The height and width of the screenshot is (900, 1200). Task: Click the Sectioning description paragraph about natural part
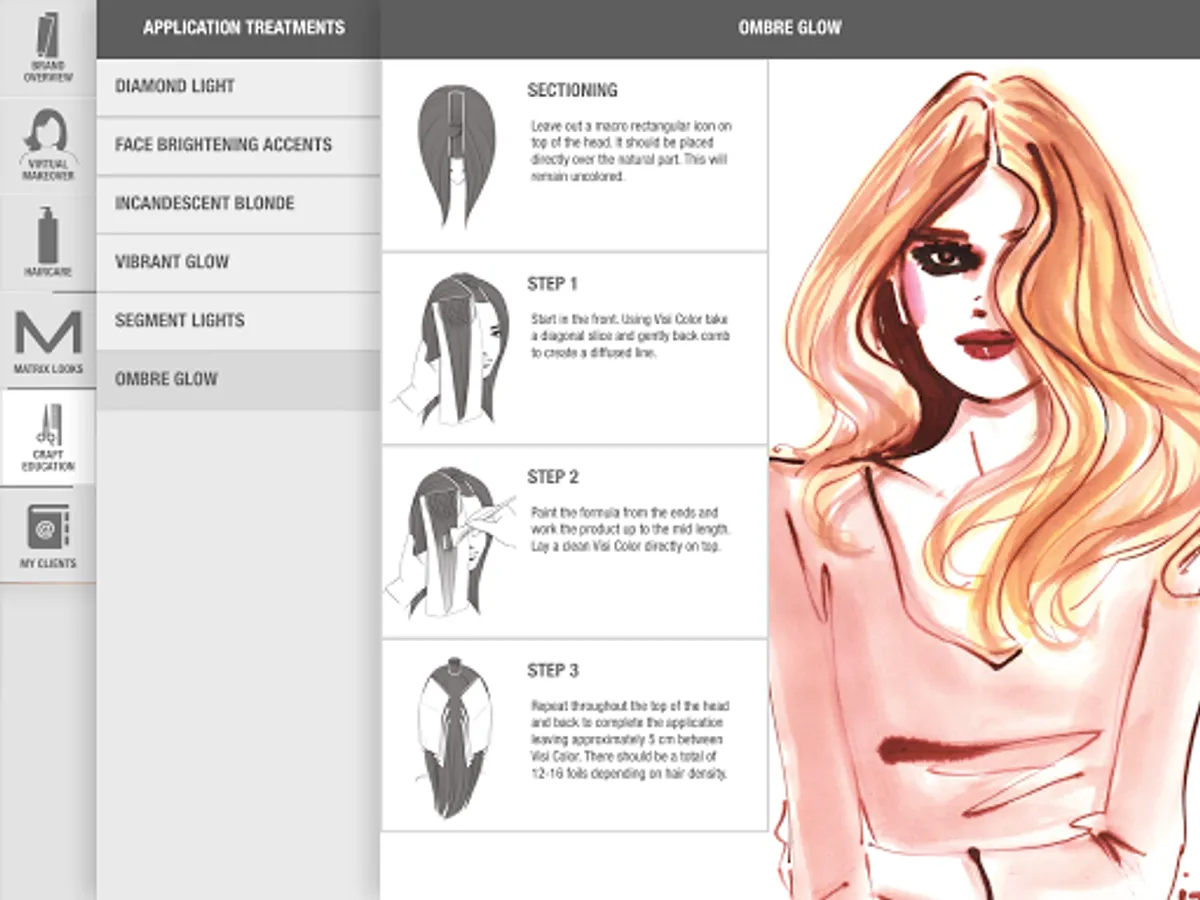632,151
